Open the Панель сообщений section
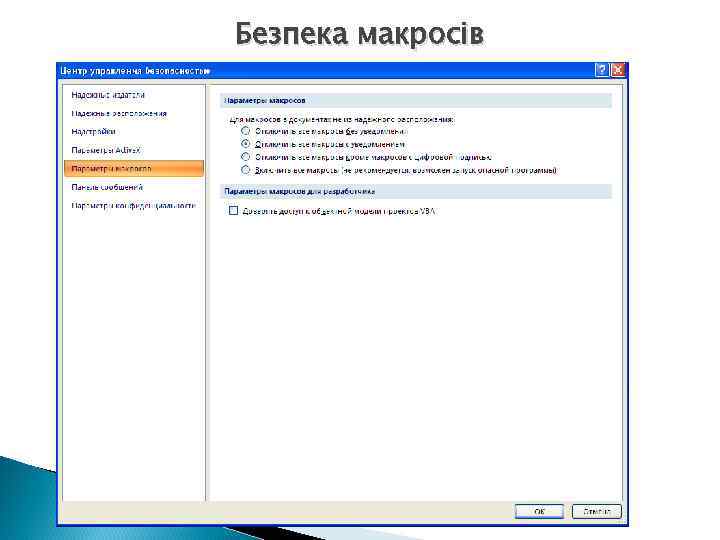The width and height of the screenshot is (720, 540). click(107, 187)
